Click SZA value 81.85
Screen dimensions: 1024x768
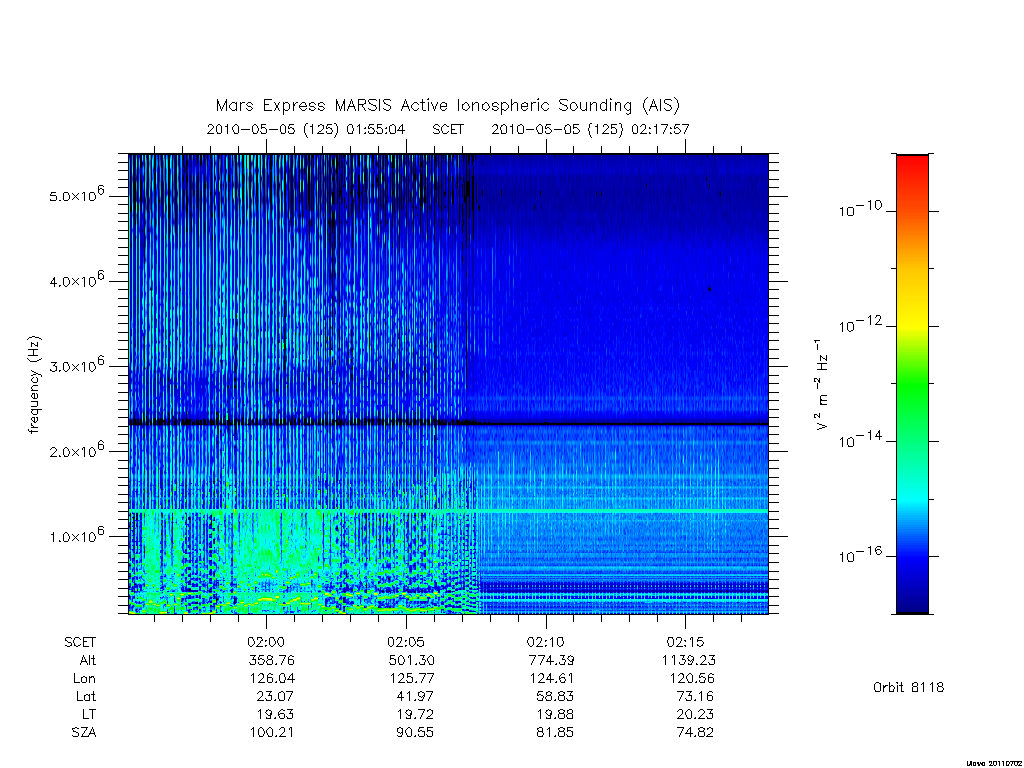click(554, 733)
